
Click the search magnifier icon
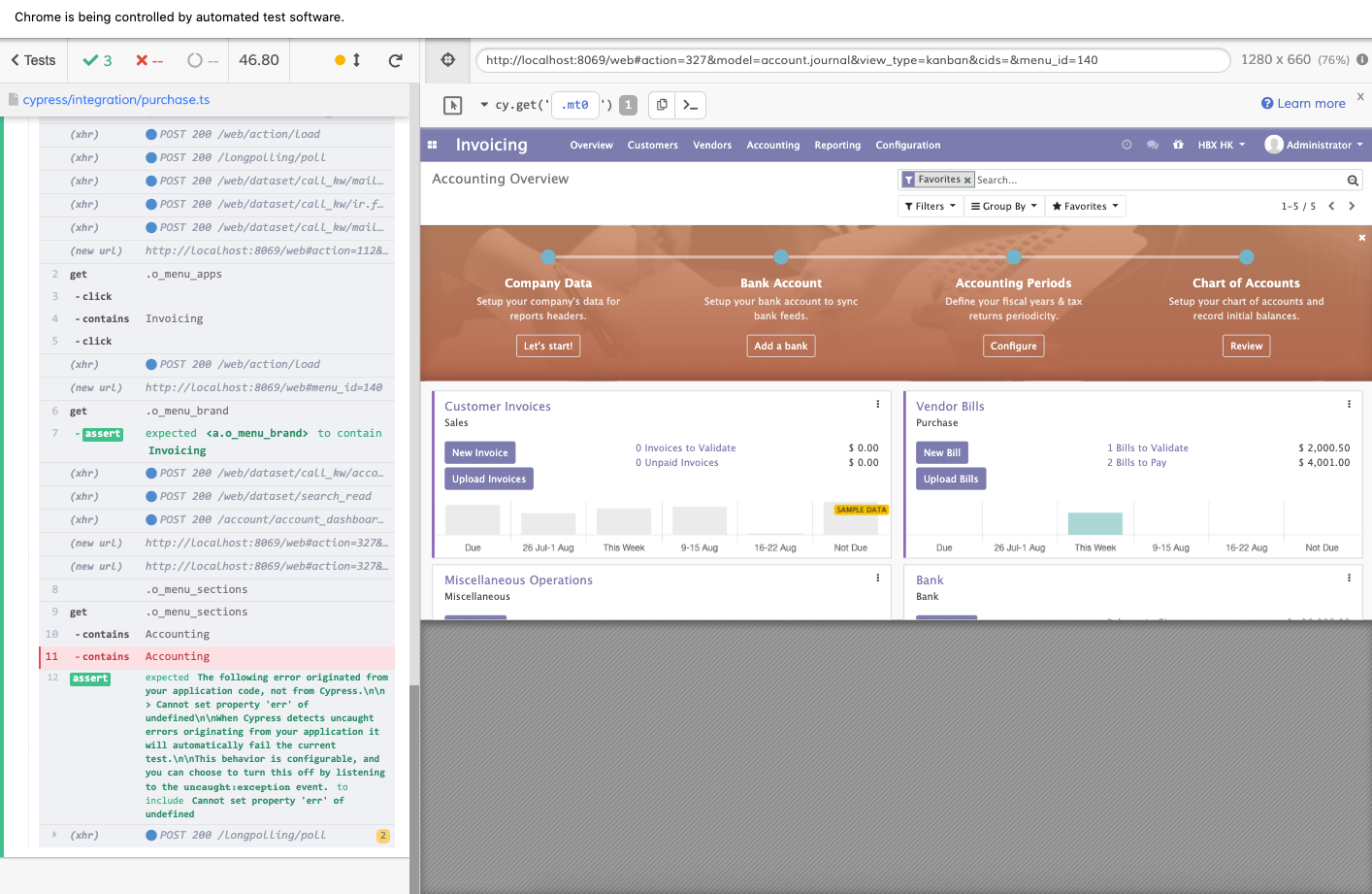click(x=1353, y=180)
